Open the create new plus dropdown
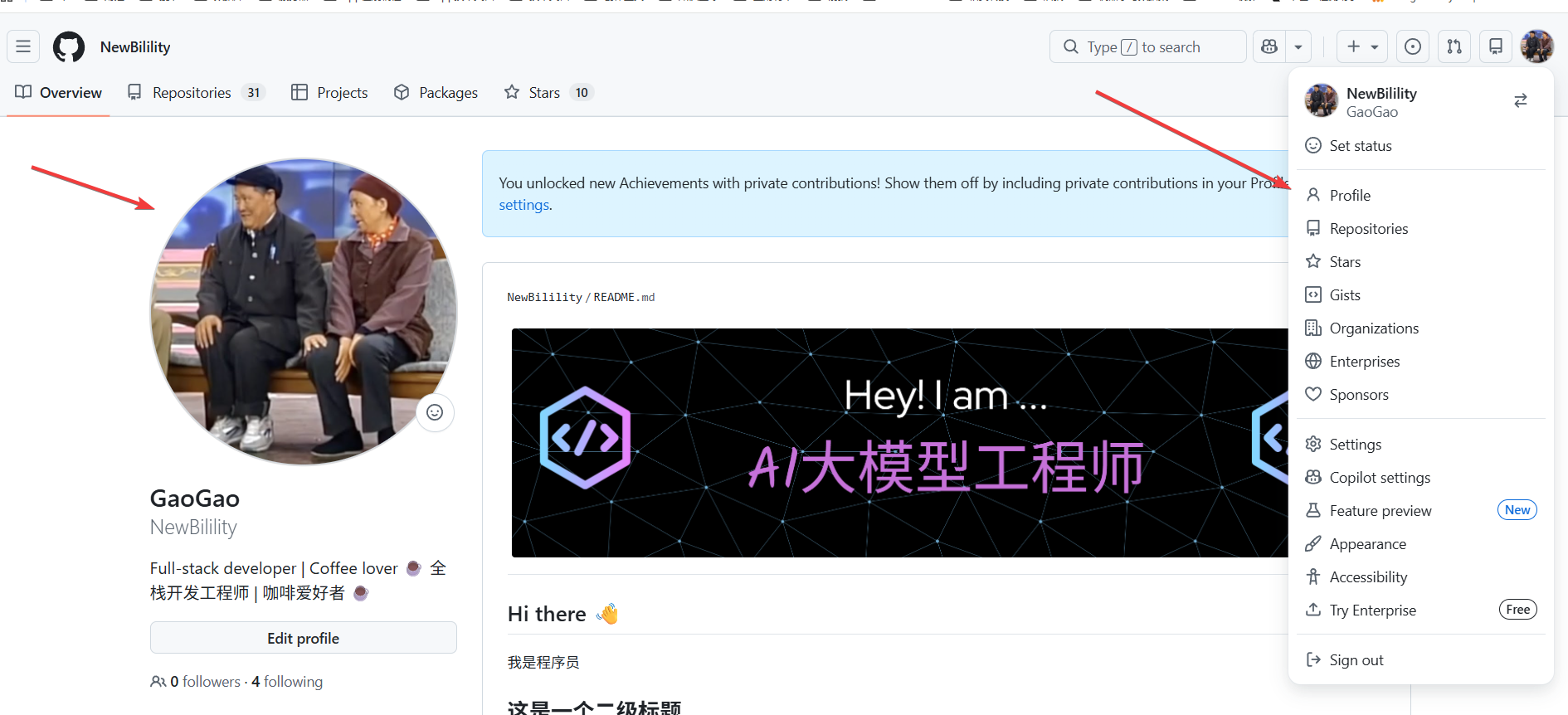1568x715 pixels. pos(1362,46)
